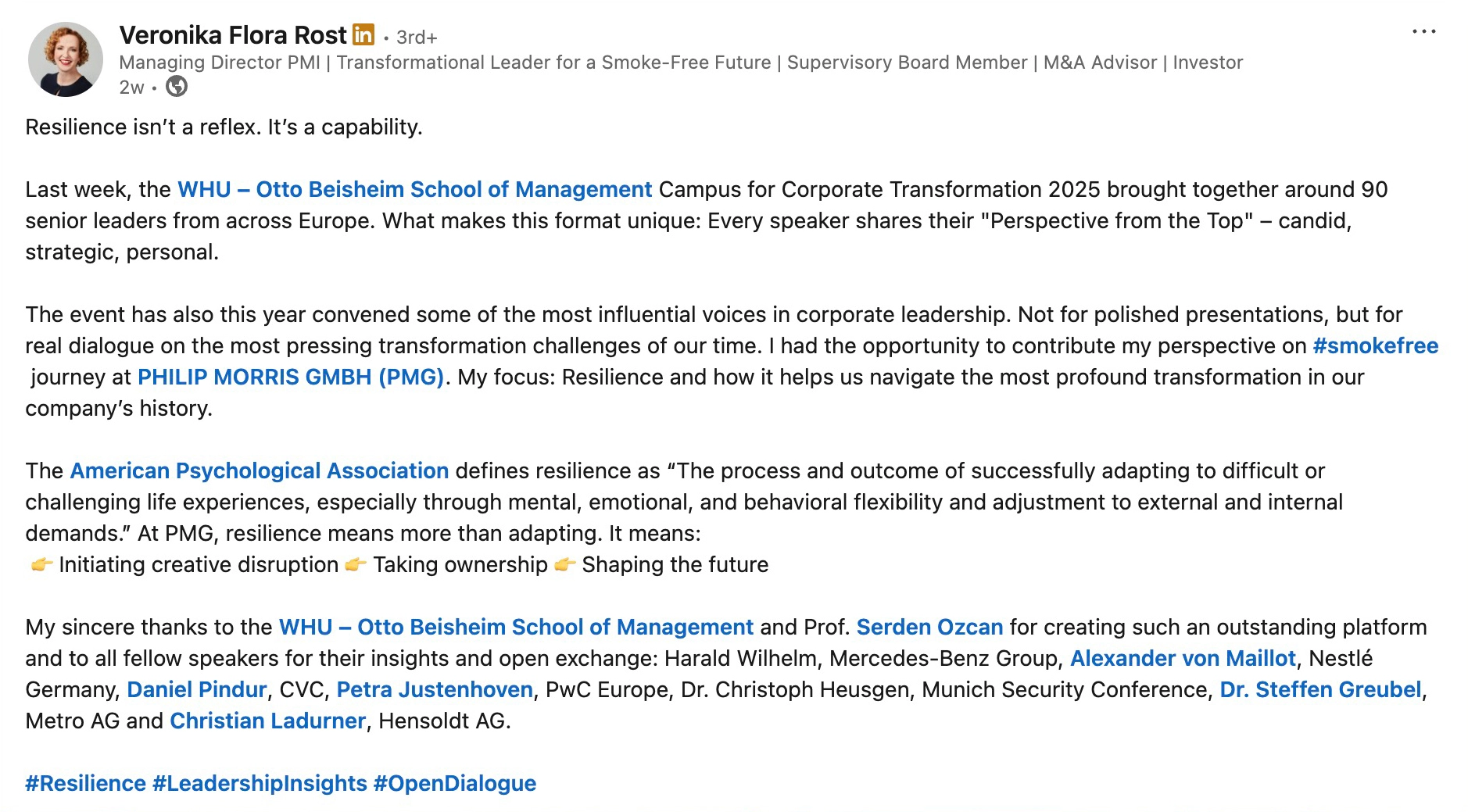Click Daniel Pindur's profile mention
1468x812 pixels.
click(x=197, y=690)
